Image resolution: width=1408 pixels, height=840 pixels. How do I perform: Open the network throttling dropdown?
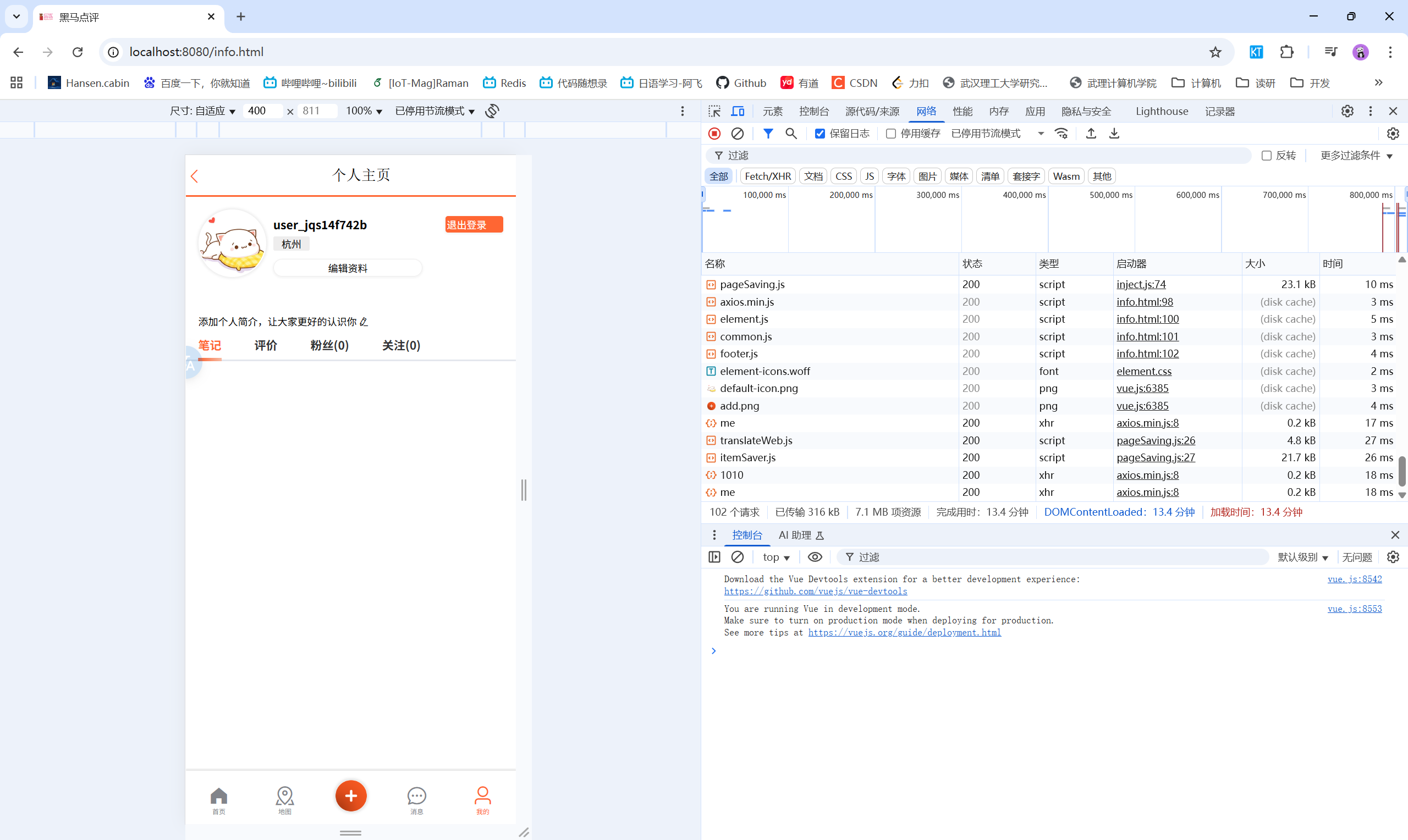pos(998,134)
